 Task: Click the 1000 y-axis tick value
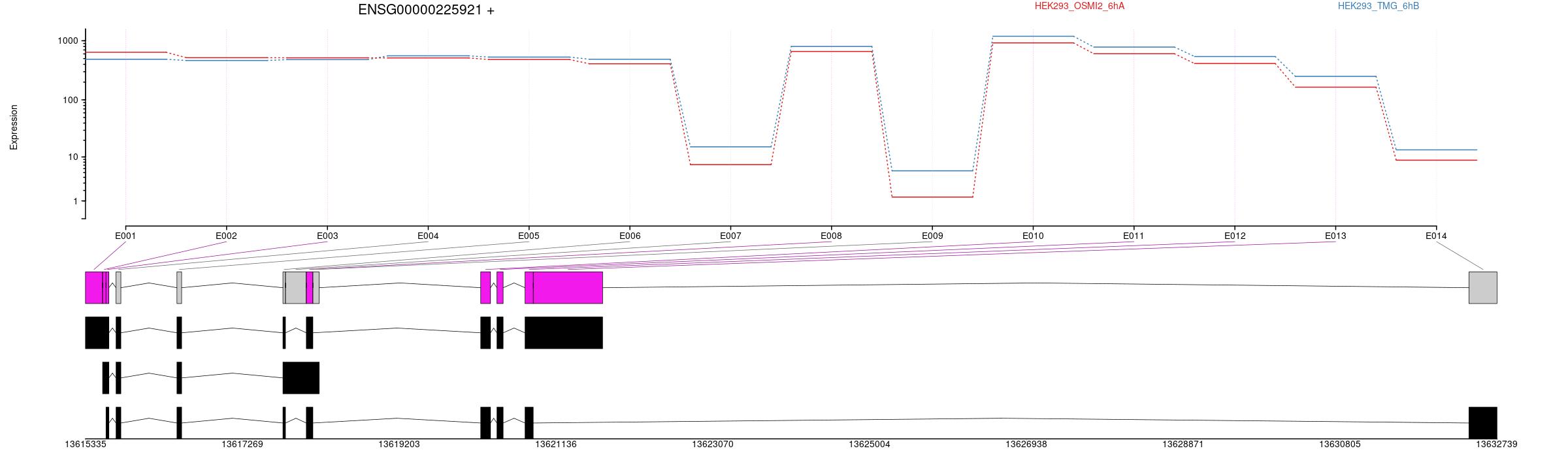click(x=67, y=40)
